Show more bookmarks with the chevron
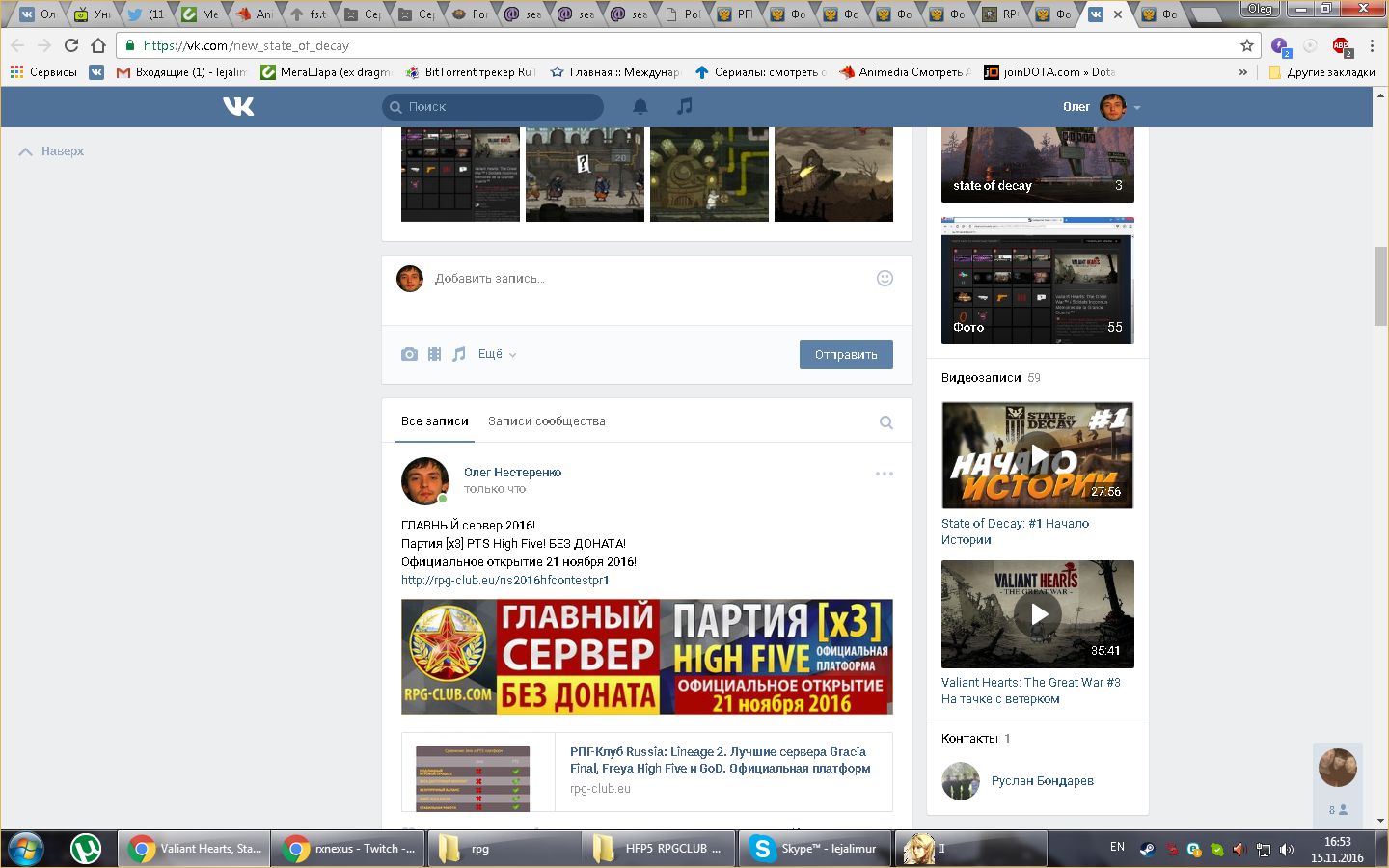This screenshot has height=868, width=1389. (1243, 72)
